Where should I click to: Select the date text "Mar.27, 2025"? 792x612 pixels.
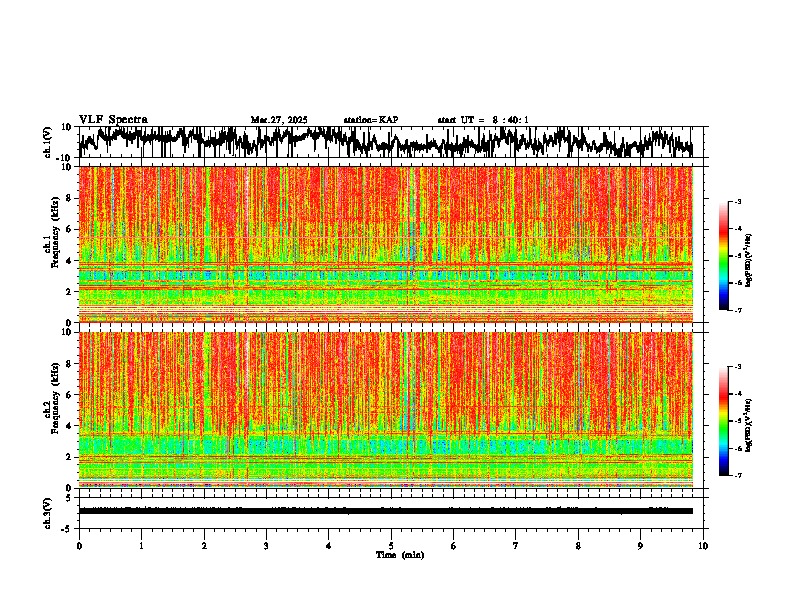[279, 120]
